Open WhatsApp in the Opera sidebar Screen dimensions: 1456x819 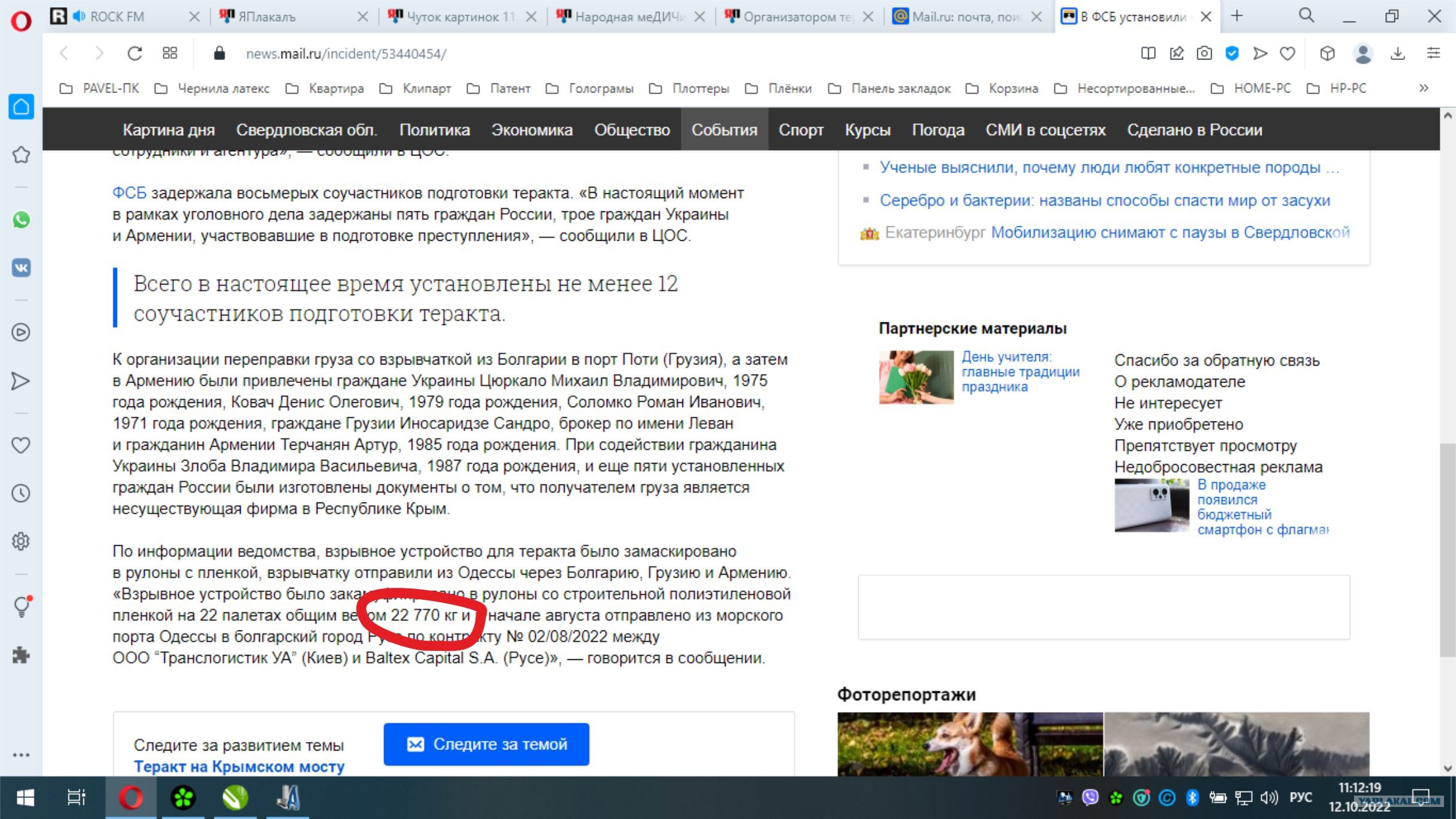[21, 220]
